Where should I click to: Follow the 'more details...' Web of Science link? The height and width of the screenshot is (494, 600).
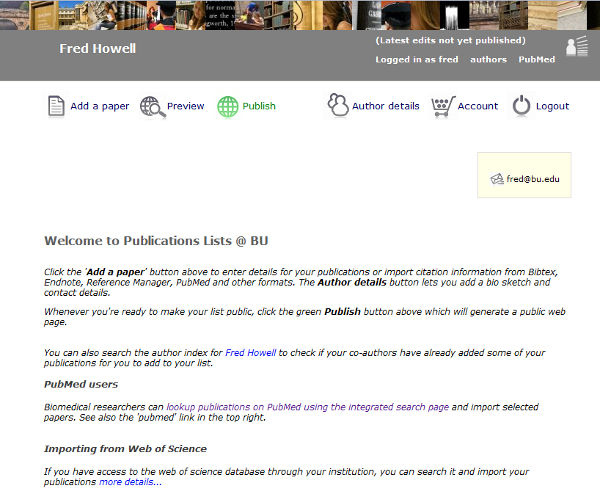coord(130,482)
